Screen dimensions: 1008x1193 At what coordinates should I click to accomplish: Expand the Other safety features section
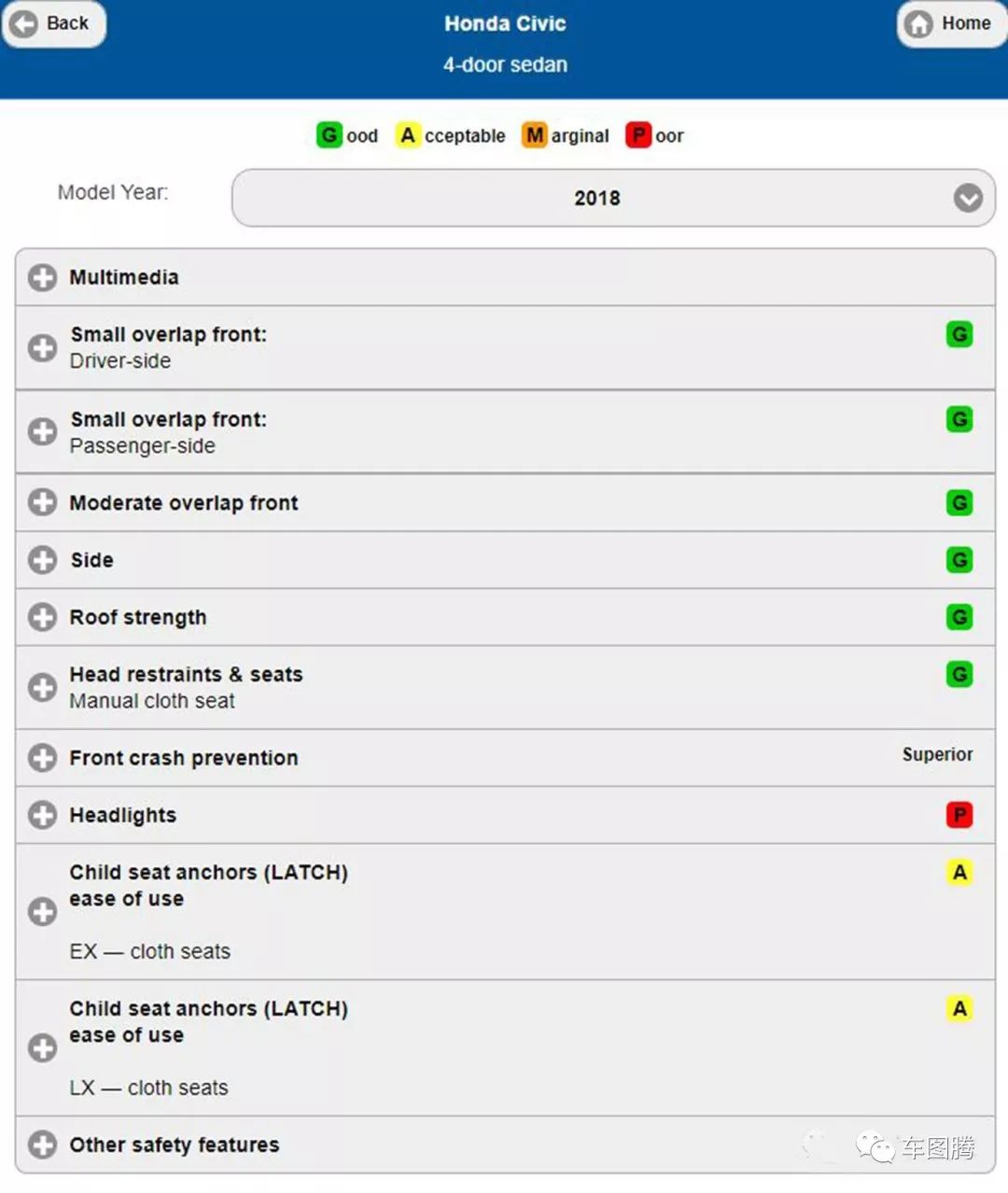tap(42, 1144)
